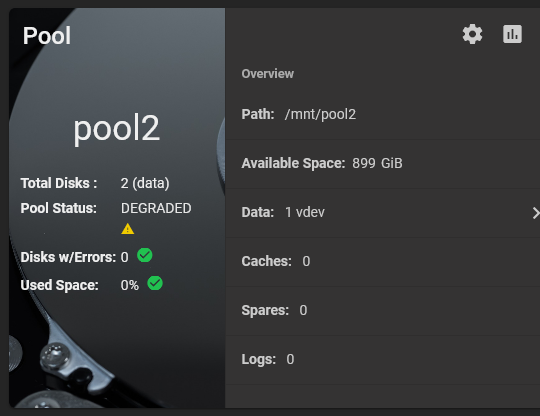Click the Logs row
Viewport: 540px width, 416px height.
click(383, 360)
